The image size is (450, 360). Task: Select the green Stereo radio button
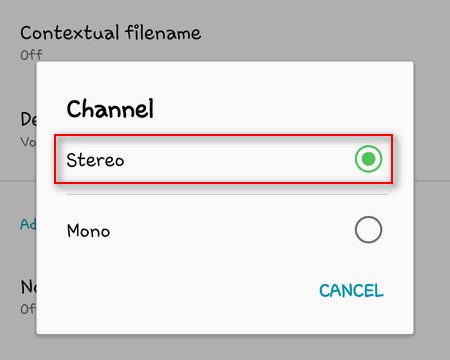click(x=368, y=159)
